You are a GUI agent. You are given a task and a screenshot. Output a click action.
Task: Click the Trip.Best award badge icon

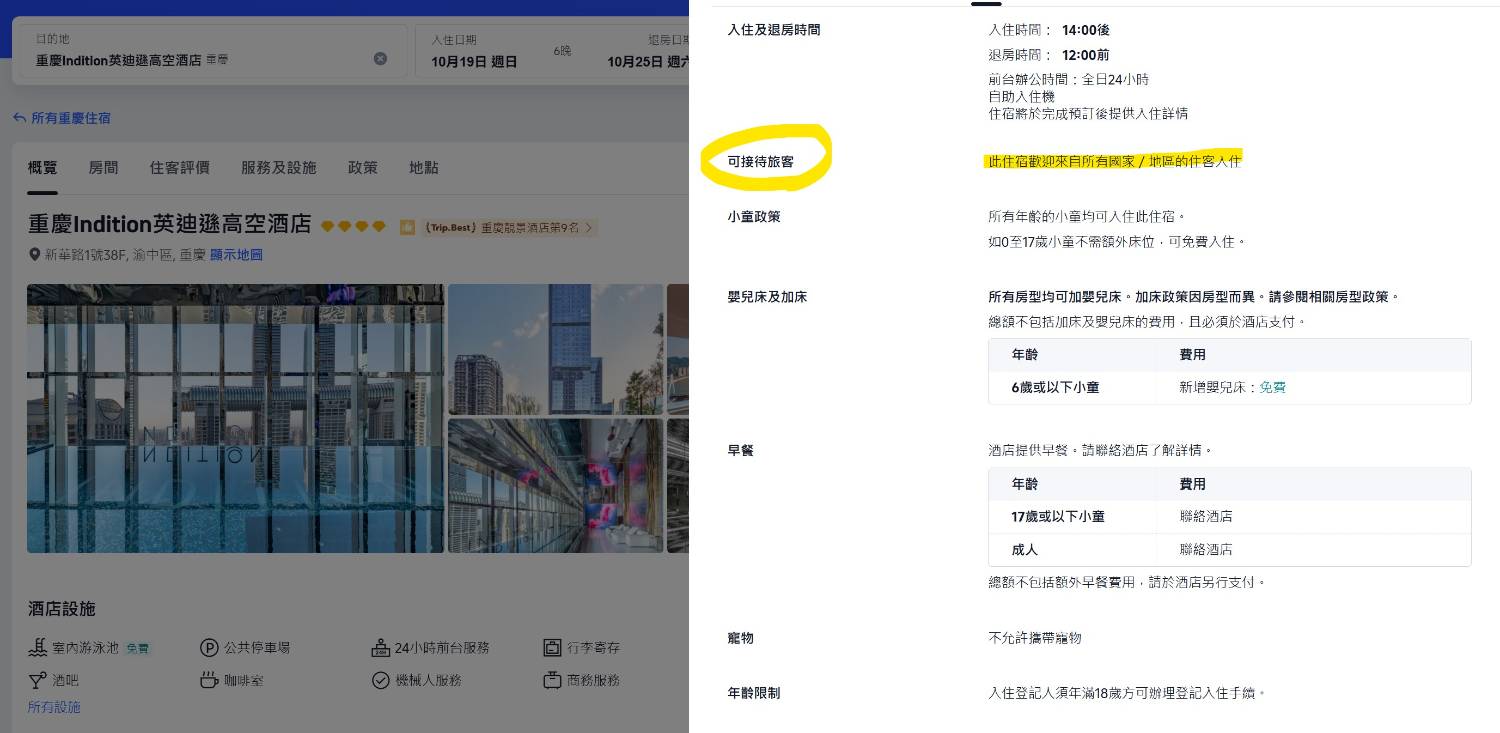407,228
